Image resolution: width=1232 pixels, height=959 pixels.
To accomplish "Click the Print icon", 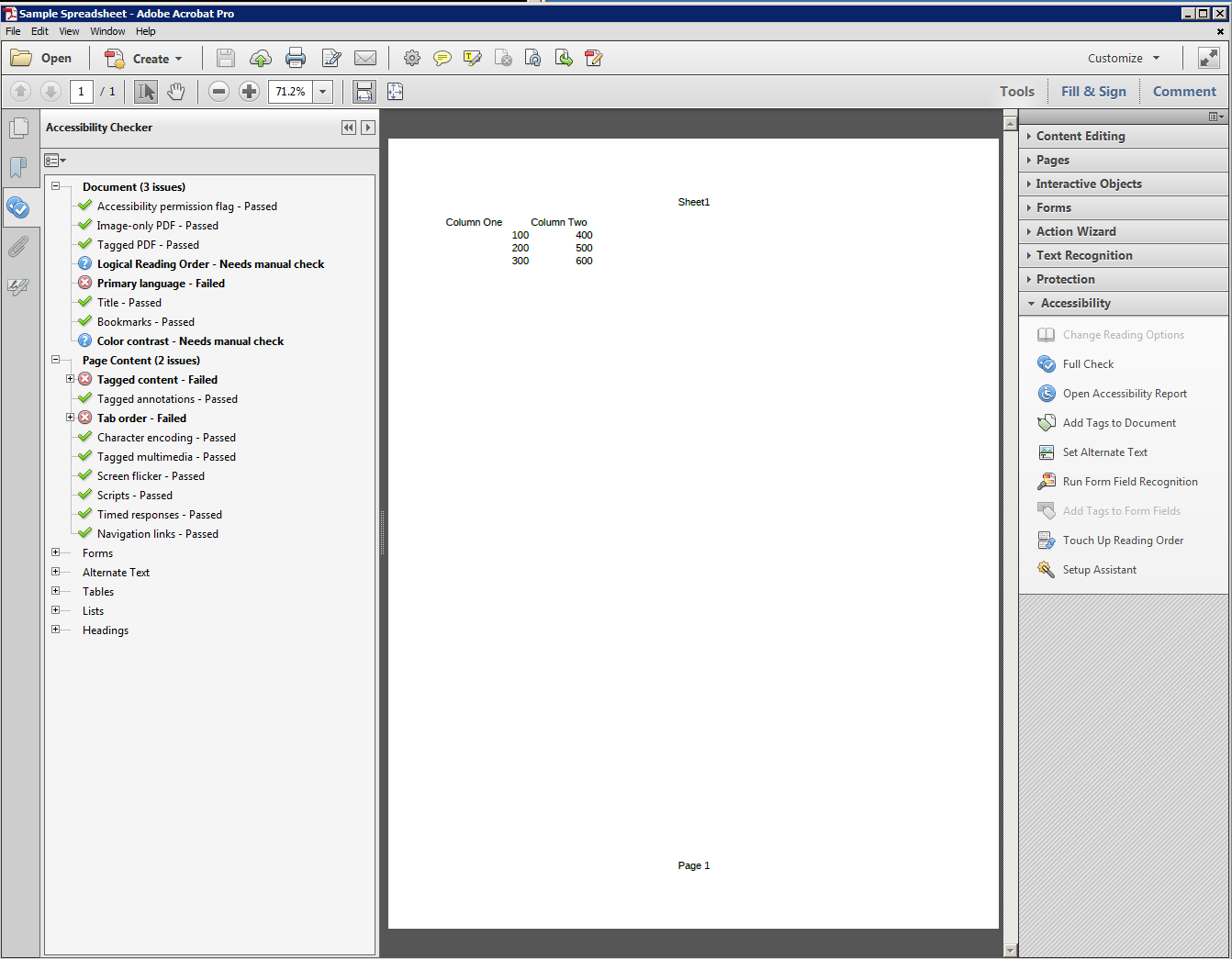I will coord(296,58).
